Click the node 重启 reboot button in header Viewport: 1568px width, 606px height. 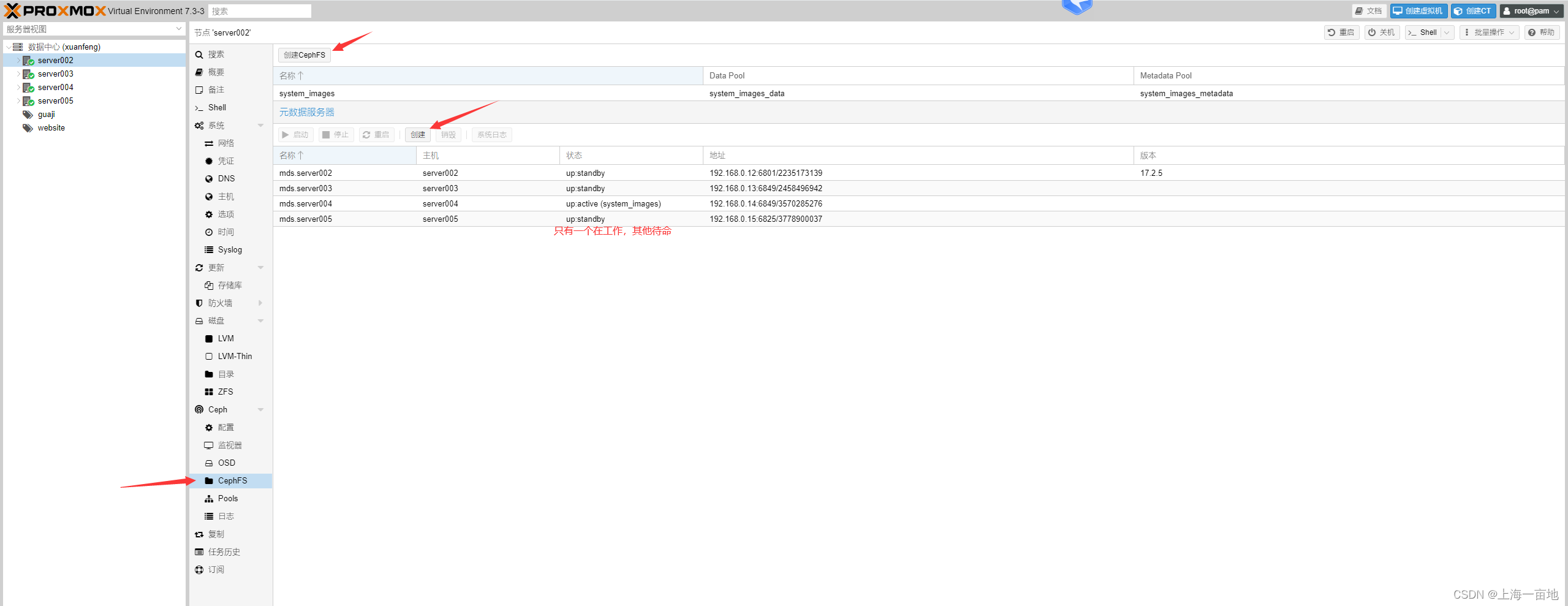click(1341, 32)
